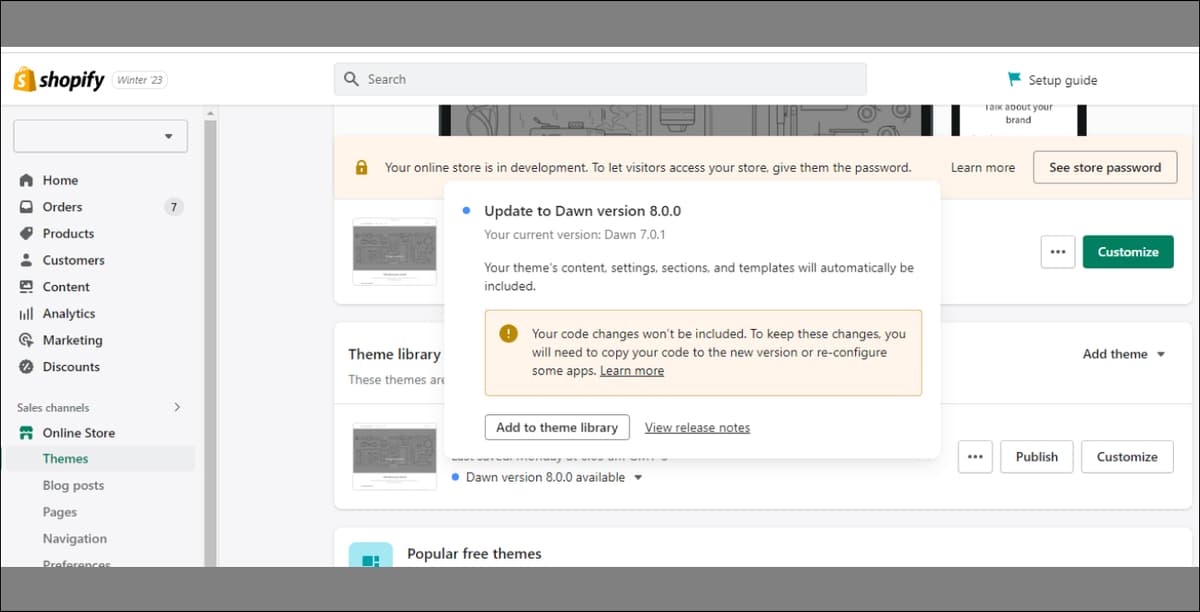The height and width of the screenshot is (612, 1200).
Task: Open Analytics via its bar chart icon
Action: point(26,313)
